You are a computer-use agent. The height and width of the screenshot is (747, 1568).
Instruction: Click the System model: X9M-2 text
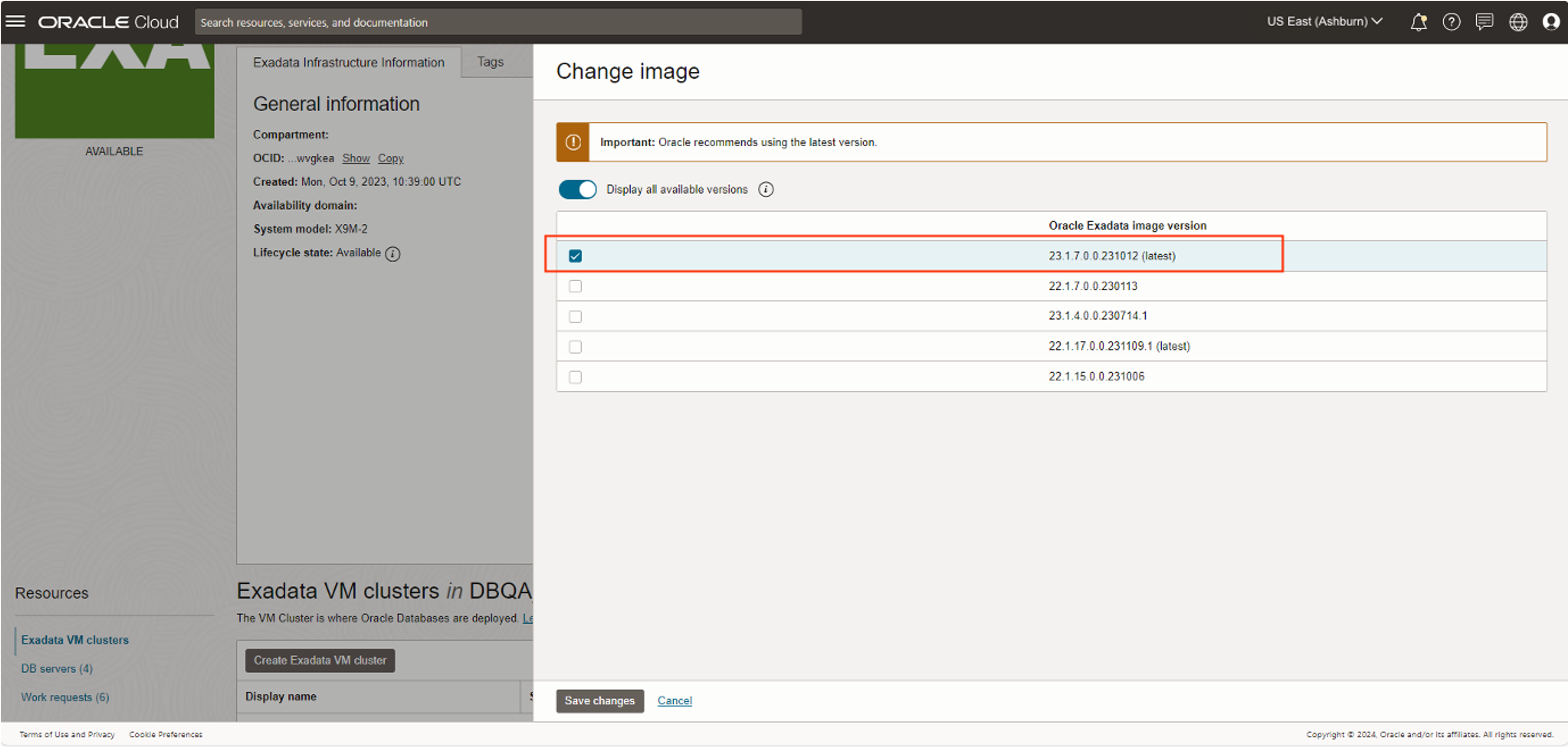[x=310, y=229]
